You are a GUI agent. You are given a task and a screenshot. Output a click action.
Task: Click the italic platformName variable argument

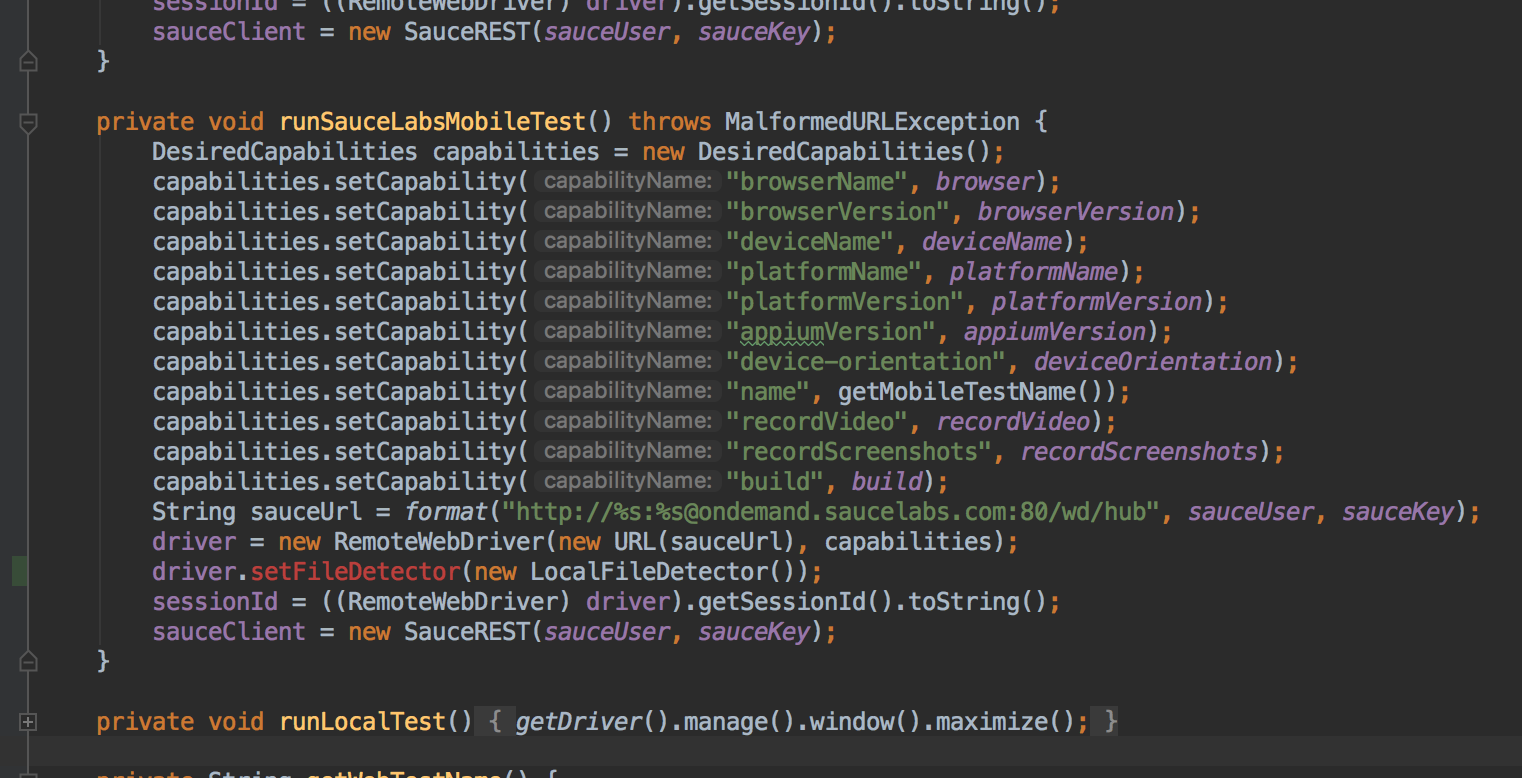pyautogui.click(x=1034, y=272)
